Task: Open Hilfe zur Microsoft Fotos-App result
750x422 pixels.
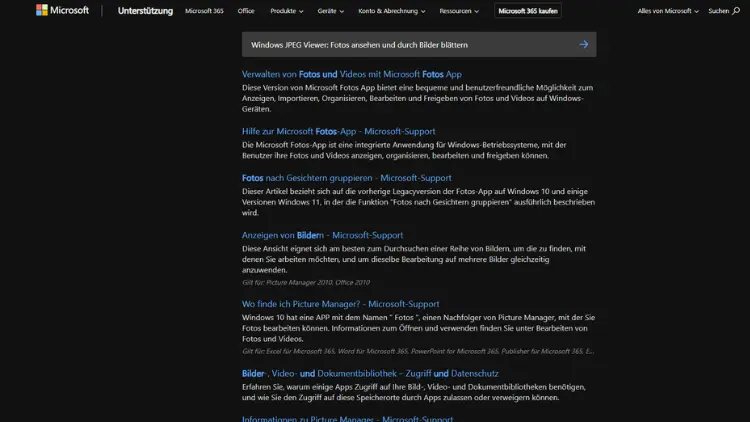Action: point(338,131)
